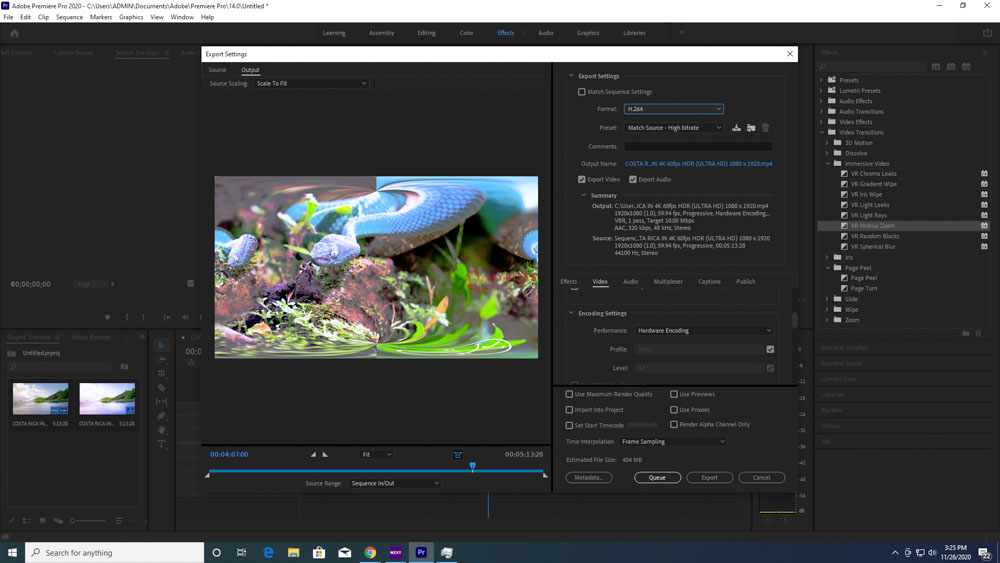Click the Import Preset icon

(751, 128)
